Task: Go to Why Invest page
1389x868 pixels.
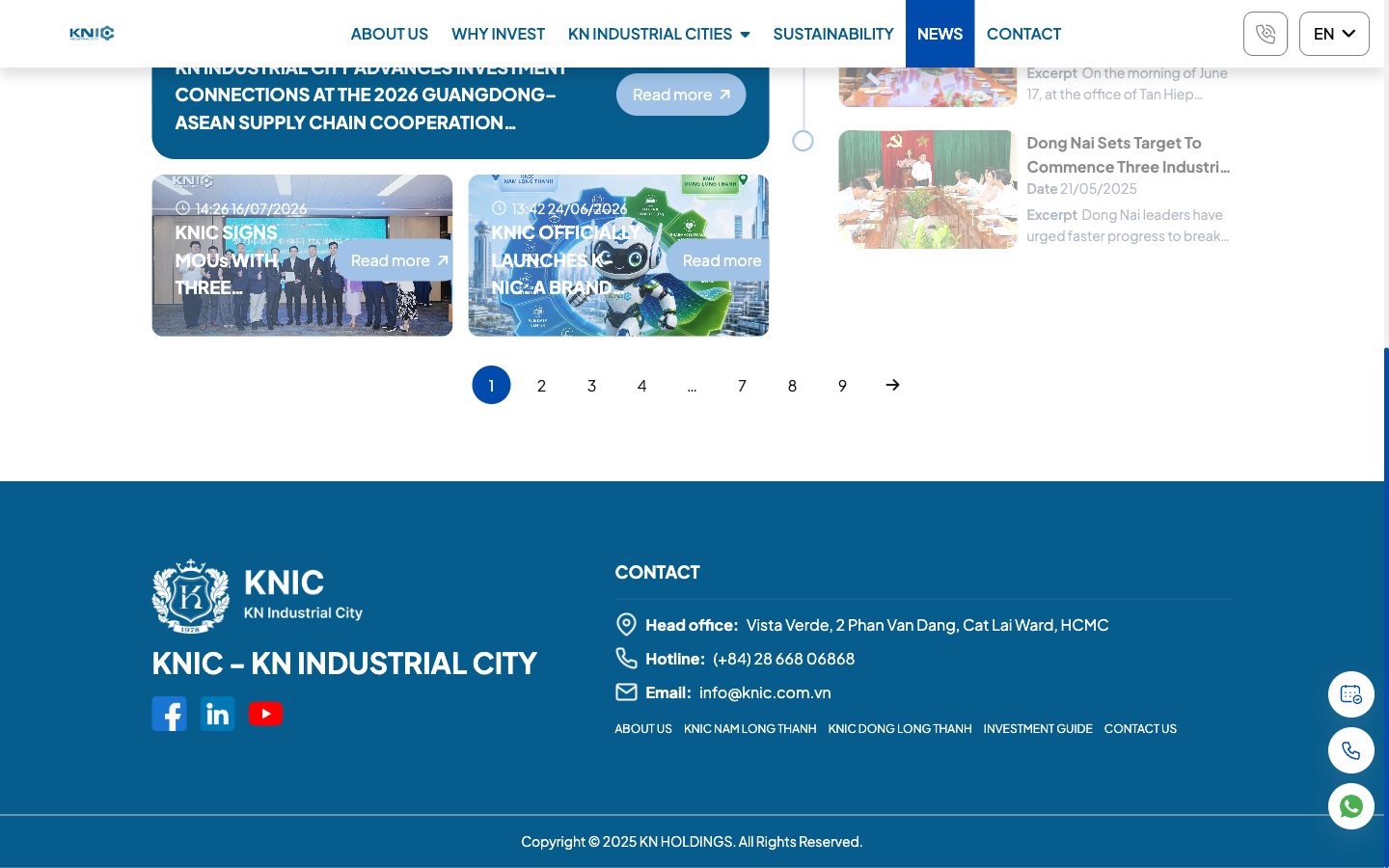Action: click(x=498, y=34)
